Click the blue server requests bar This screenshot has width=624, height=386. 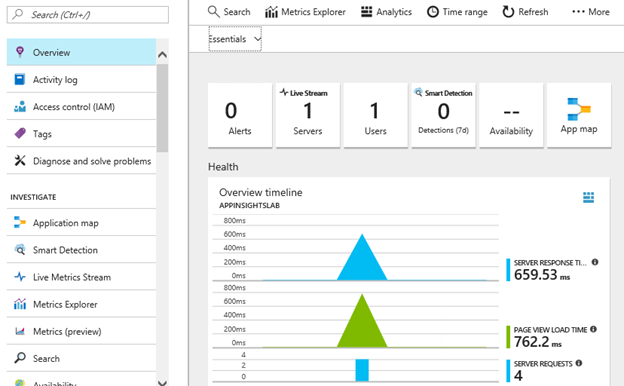coord(362,370)
